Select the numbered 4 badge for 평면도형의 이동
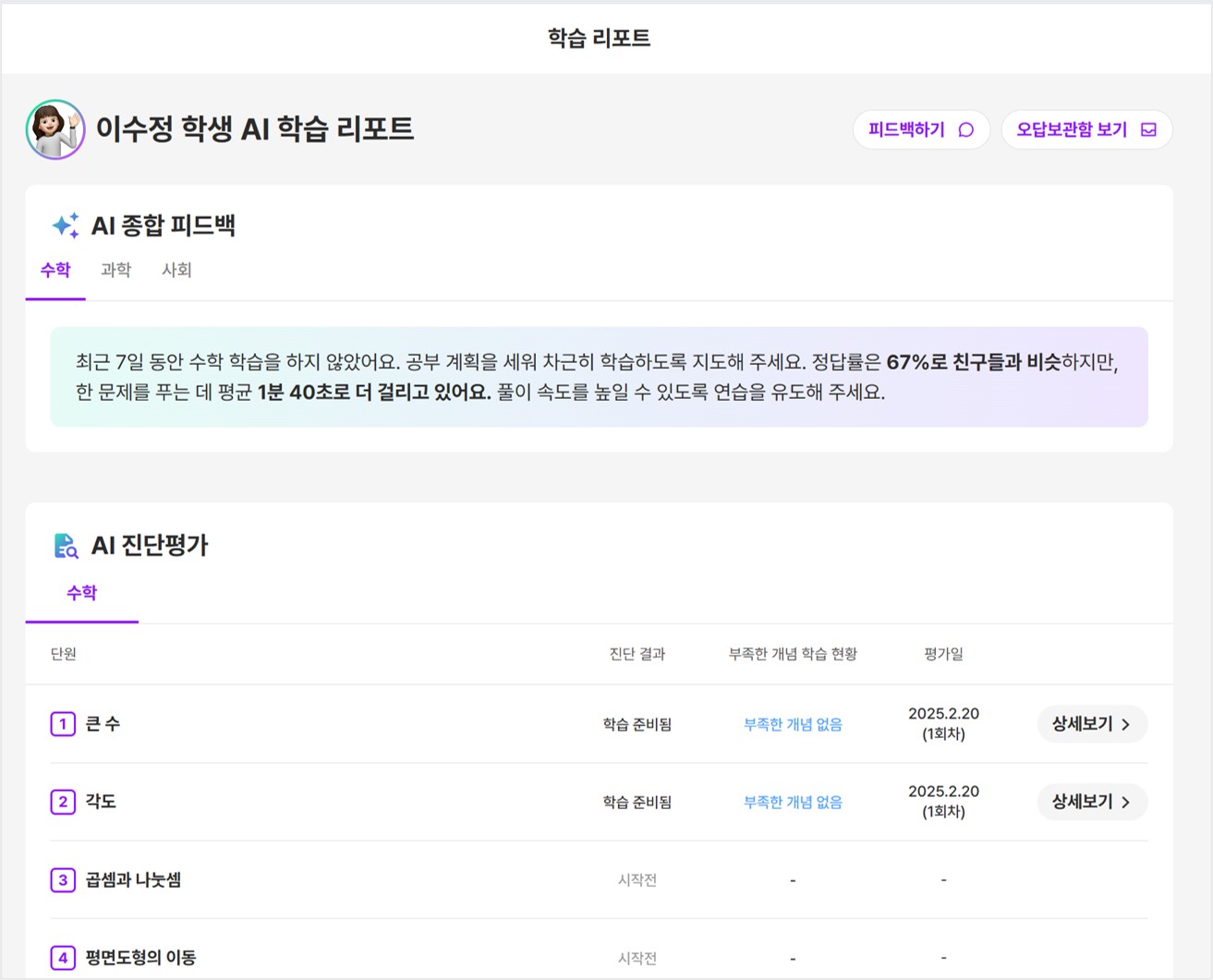The height and width of the screenshot is (980, 1213). coord(63,958)
